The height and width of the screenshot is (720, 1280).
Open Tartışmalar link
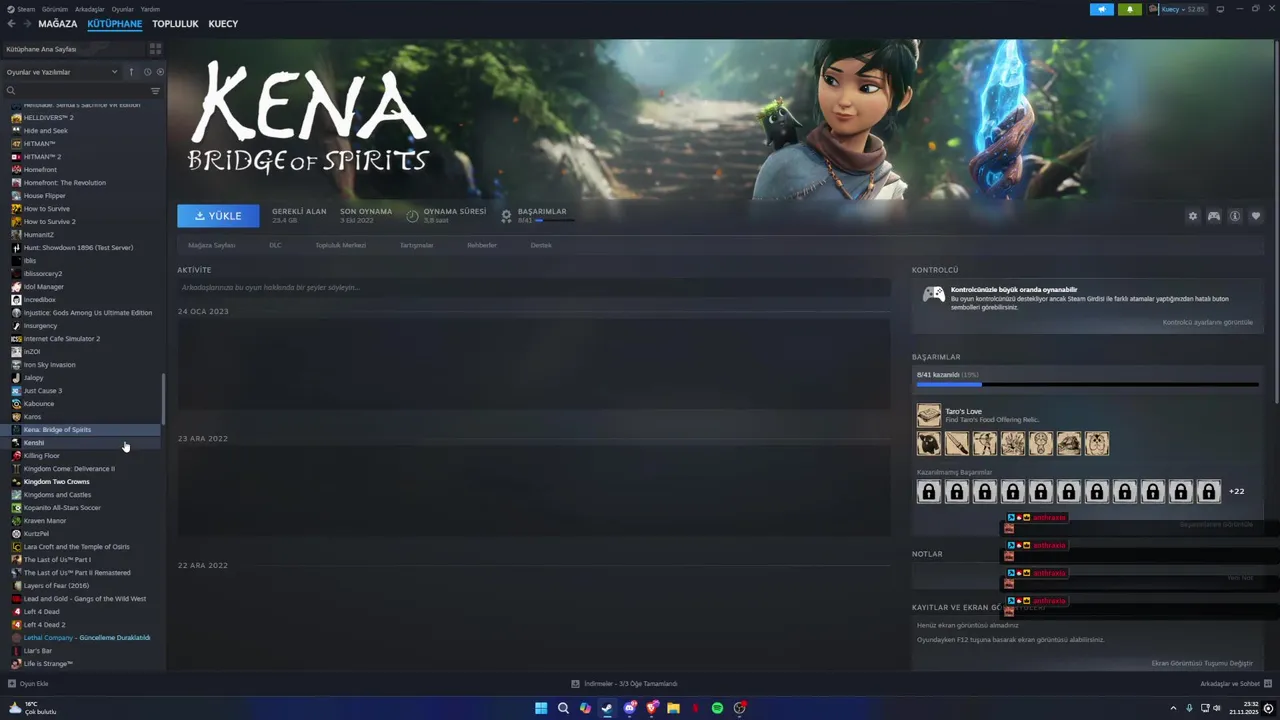[416, 245]
